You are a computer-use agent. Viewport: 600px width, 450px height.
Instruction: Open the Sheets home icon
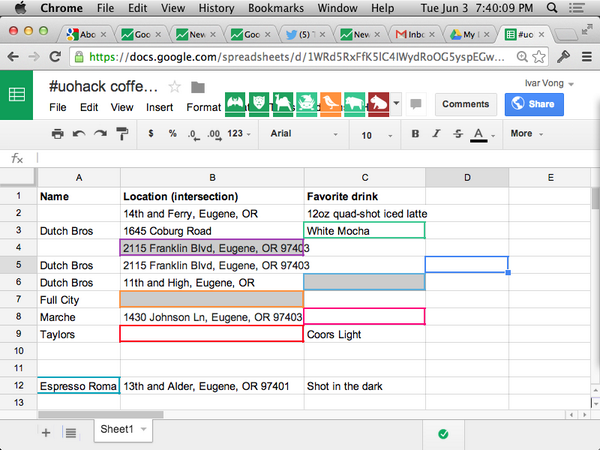click(16, 95)
